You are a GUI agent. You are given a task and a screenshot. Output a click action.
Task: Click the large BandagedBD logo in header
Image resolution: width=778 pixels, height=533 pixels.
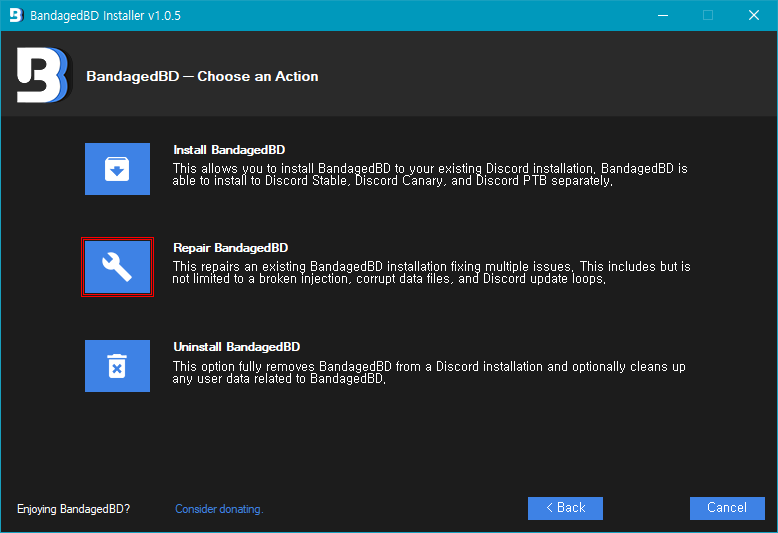tap(43, 75)
